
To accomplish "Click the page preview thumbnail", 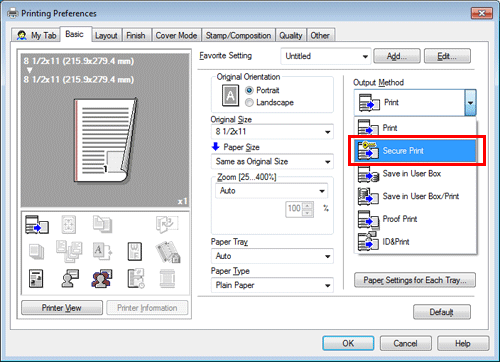I will click(105, 140).
